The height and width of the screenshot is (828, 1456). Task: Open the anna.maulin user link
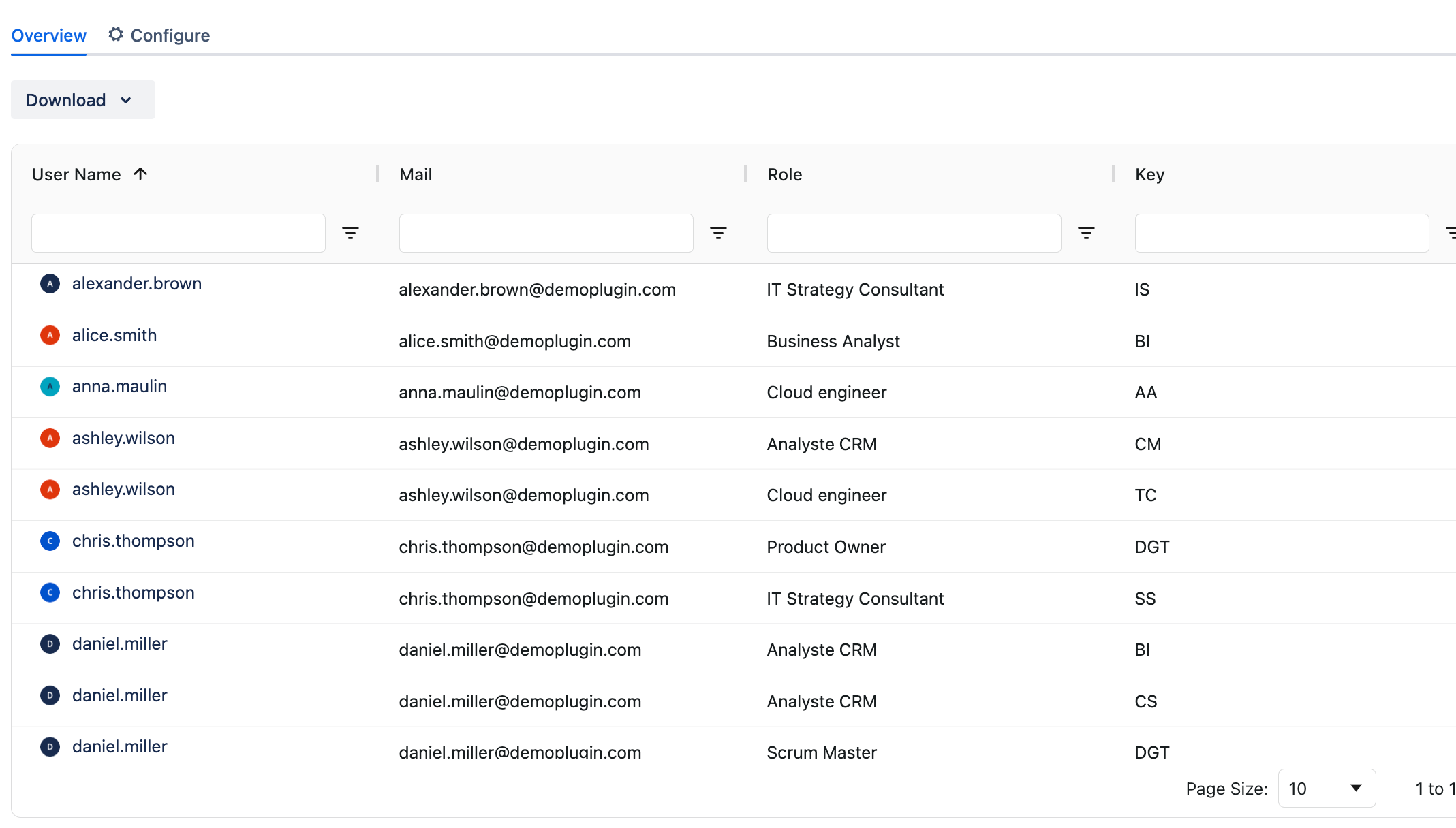(119, 387)
